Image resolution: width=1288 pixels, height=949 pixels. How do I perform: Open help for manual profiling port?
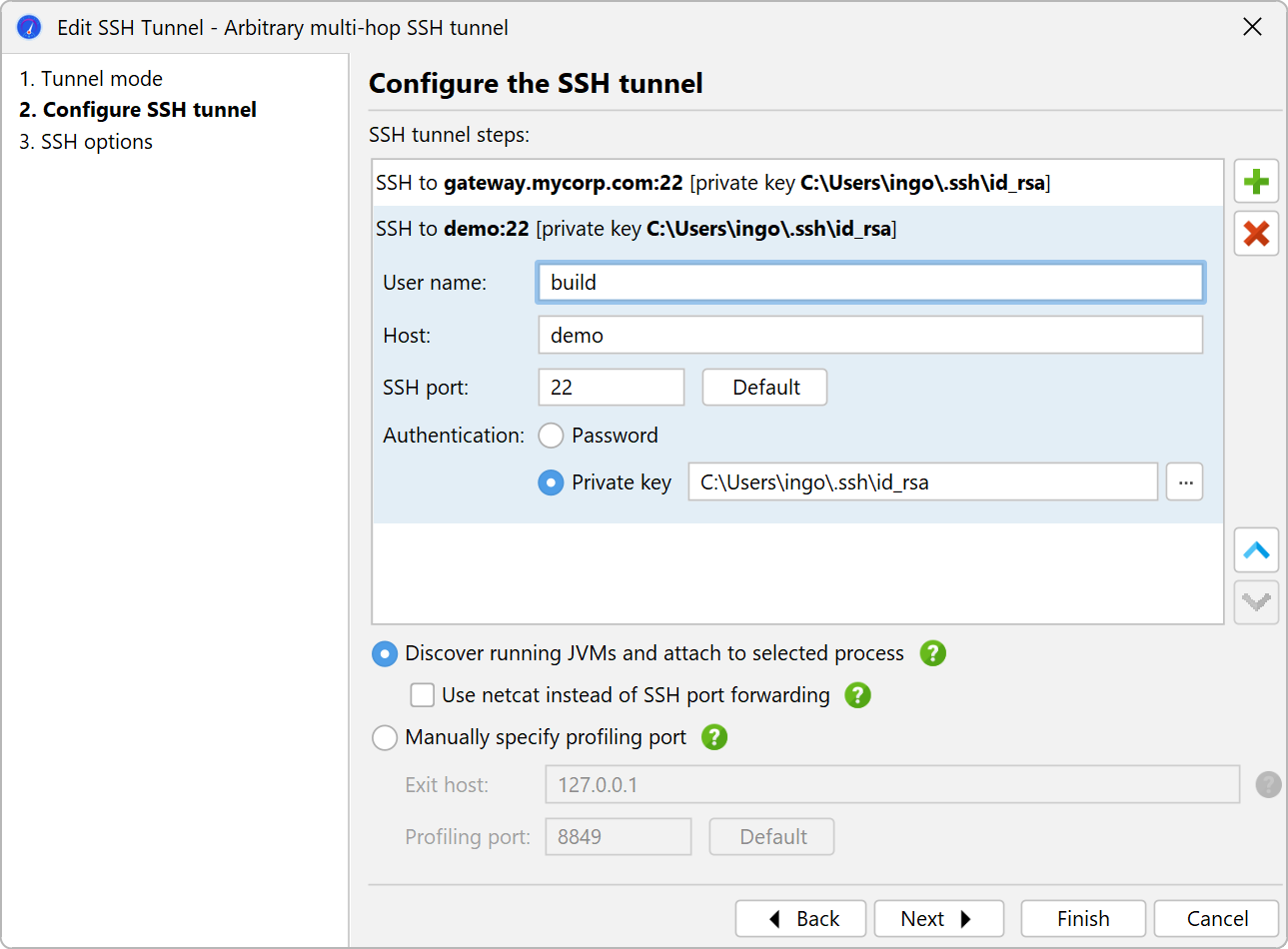point(713,737)
